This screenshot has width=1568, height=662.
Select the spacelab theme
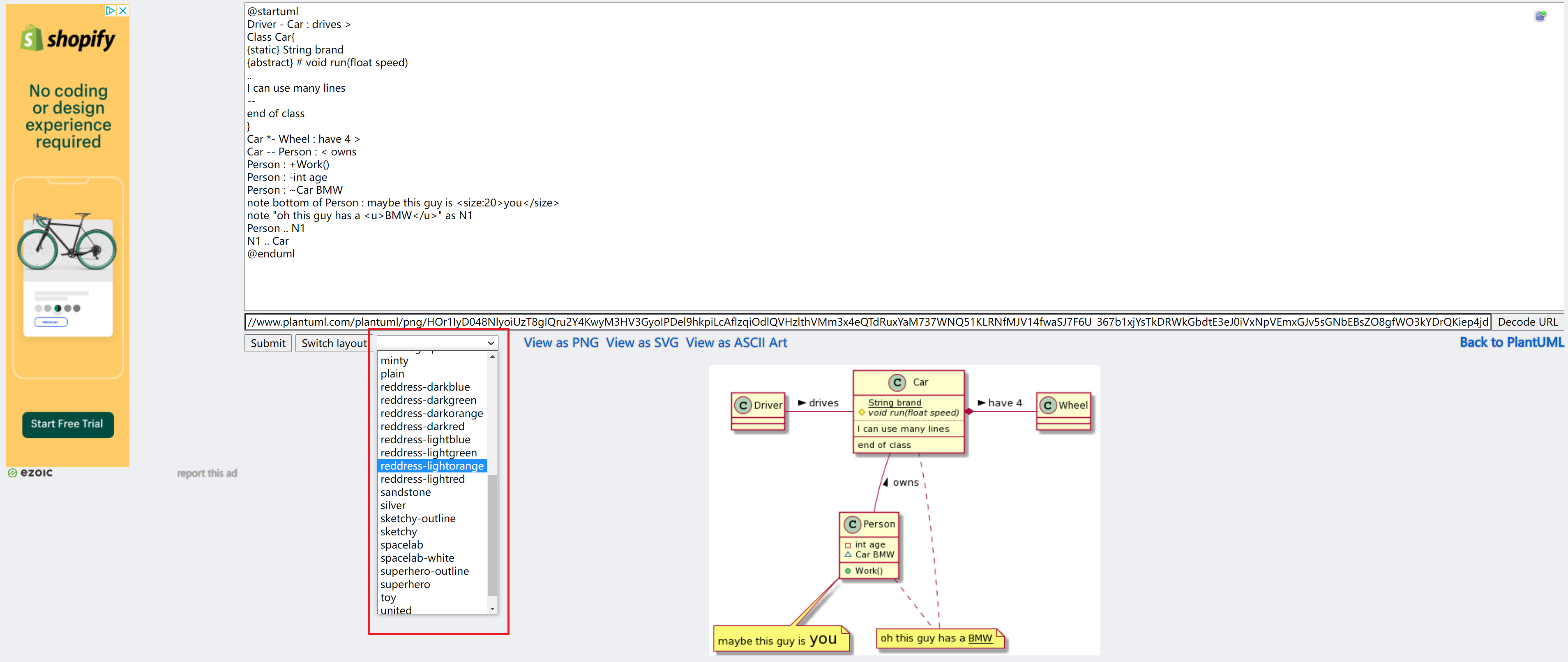tap(401, 545)
